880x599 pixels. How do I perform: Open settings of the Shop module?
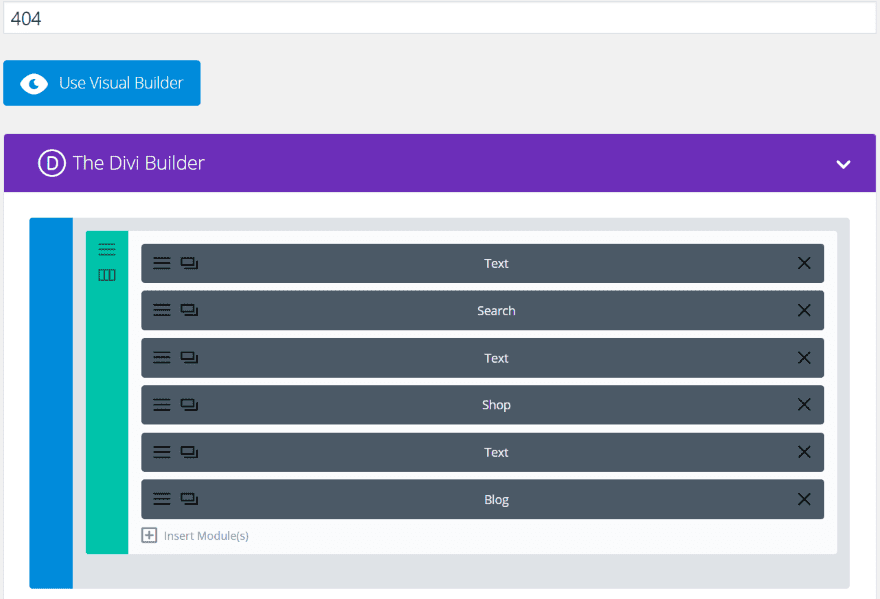pos(161,405)
